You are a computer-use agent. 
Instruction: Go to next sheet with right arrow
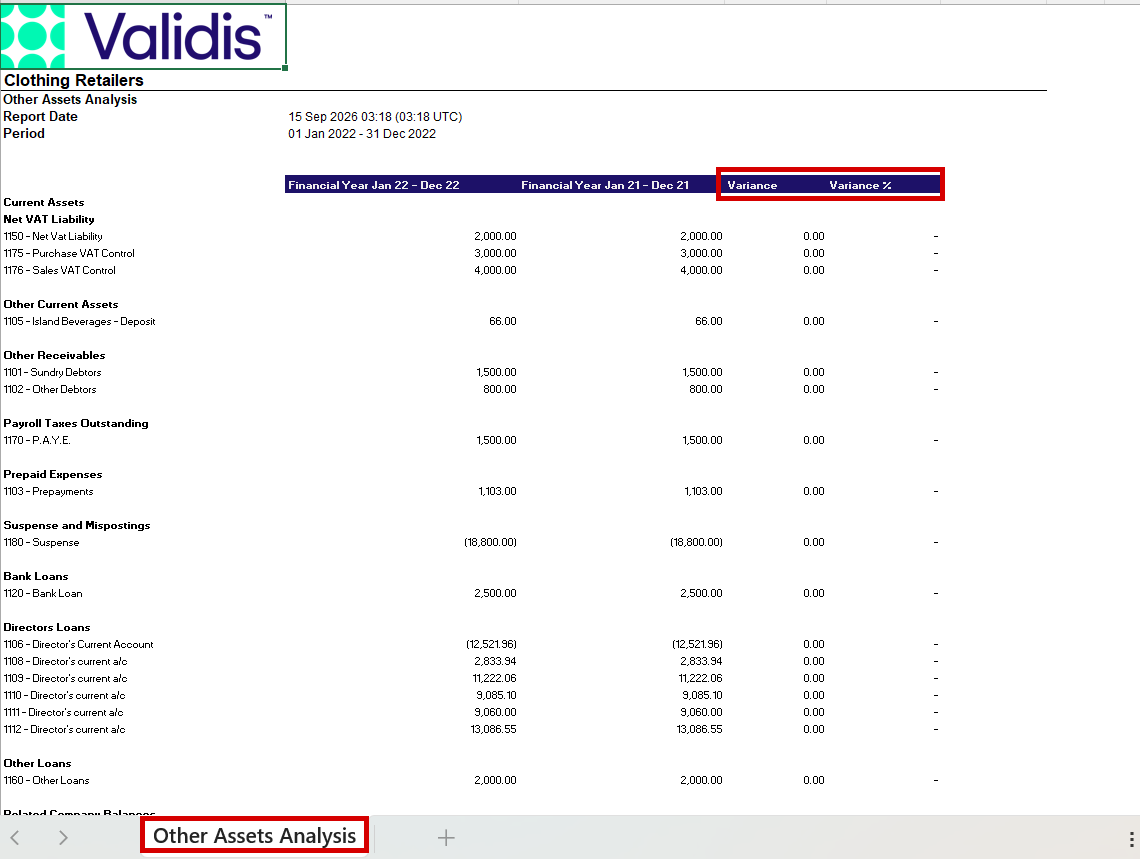pyautogui.click(x=63, y=838)
